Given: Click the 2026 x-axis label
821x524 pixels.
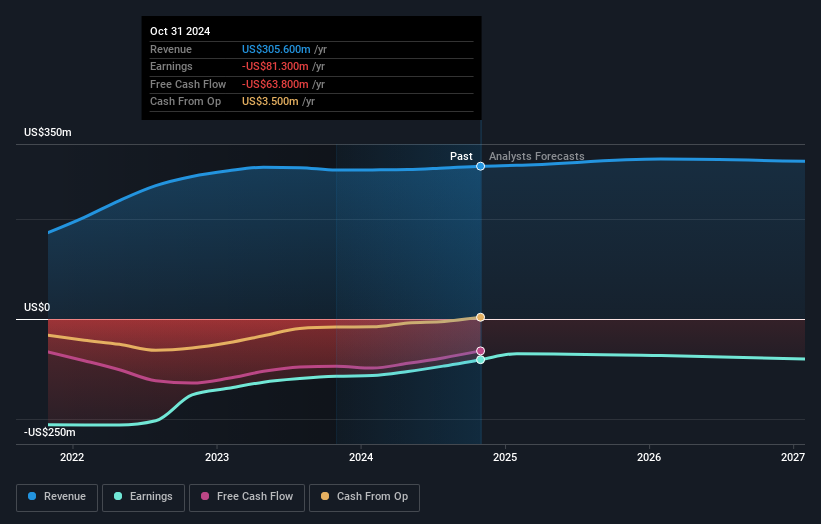Looking at the screenshot, I should (649, 457).
